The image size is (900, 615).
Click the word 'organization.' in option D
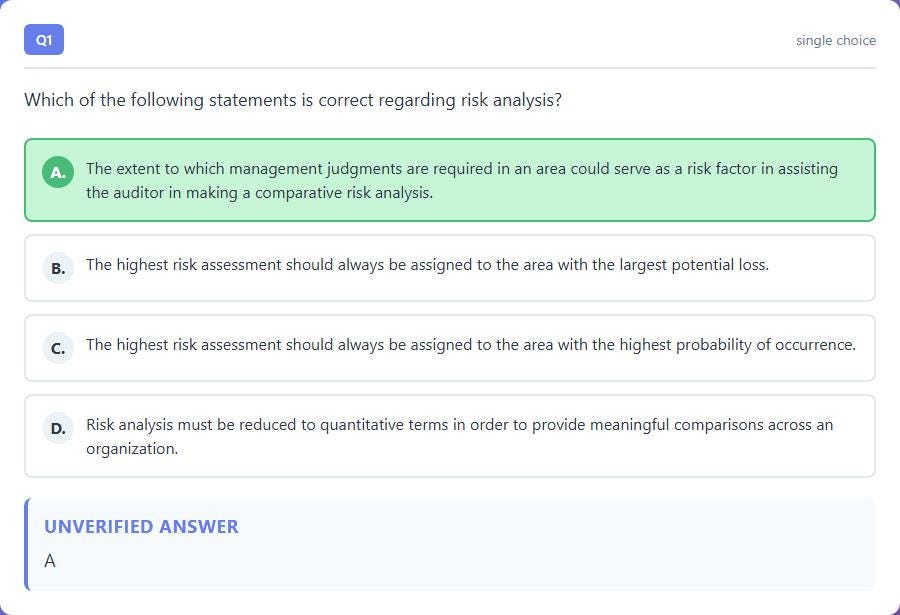(x=132, y=449)
